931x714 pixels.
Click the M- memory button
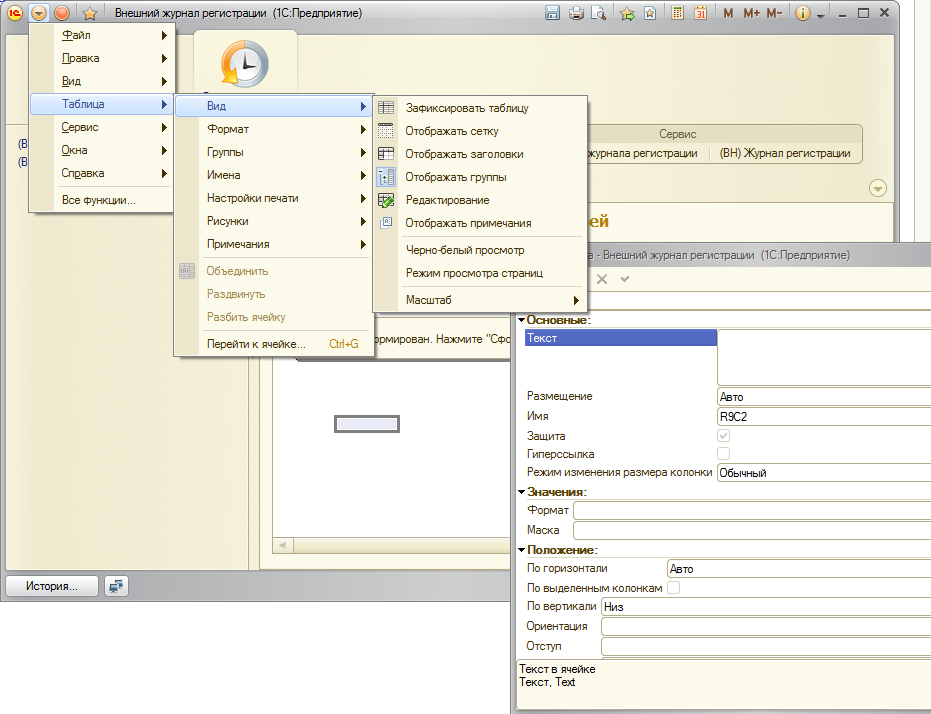pyautogui.click(x=774, y=13)
